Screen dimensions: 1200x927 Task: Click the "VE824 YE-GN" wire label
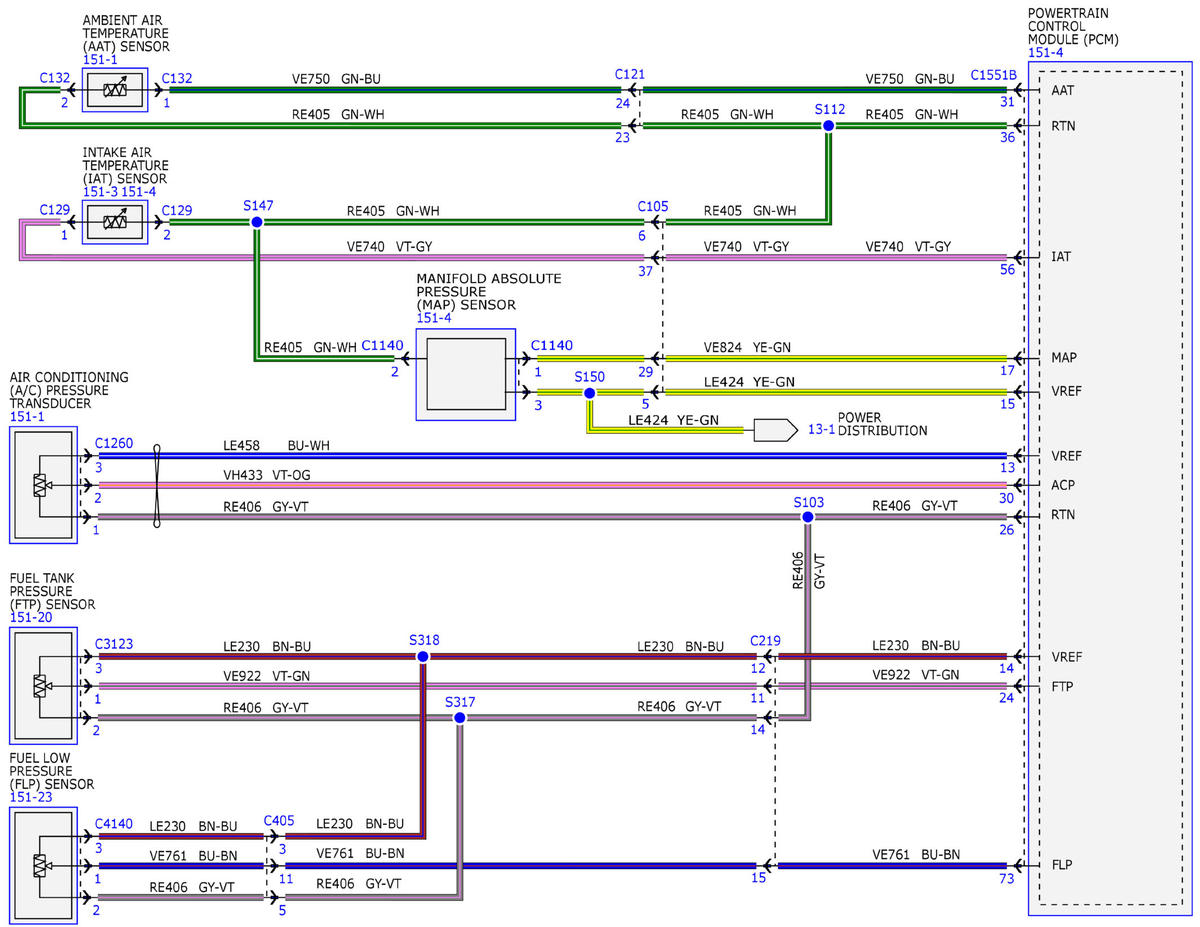click(x=747, y=348)
